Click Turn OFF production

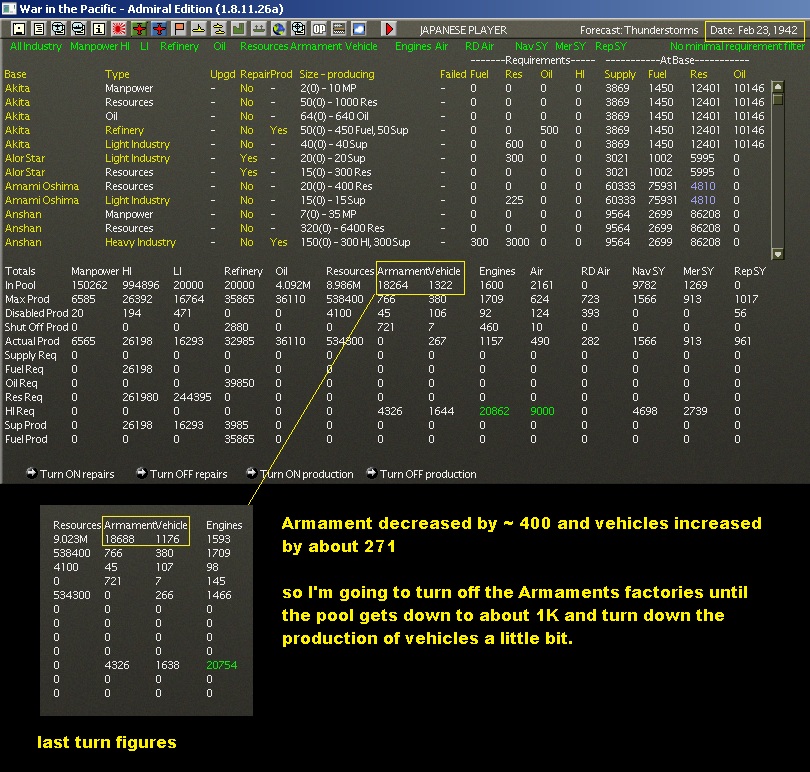pyautogui.click(x=428, y=474)
